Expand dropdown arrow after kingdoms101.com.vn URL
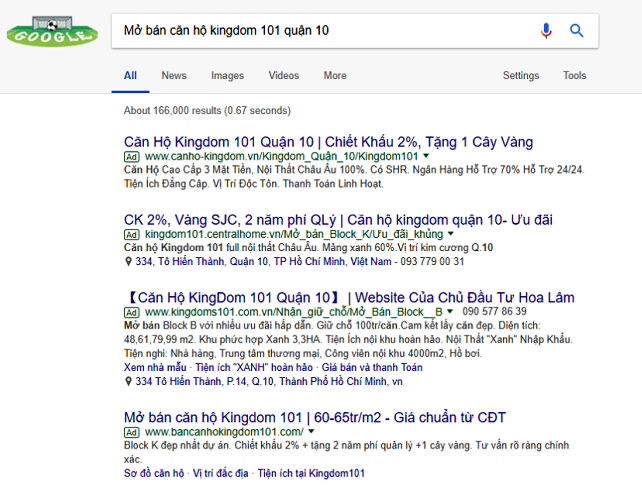Screen dimensions: 642x491 point(450,311)
